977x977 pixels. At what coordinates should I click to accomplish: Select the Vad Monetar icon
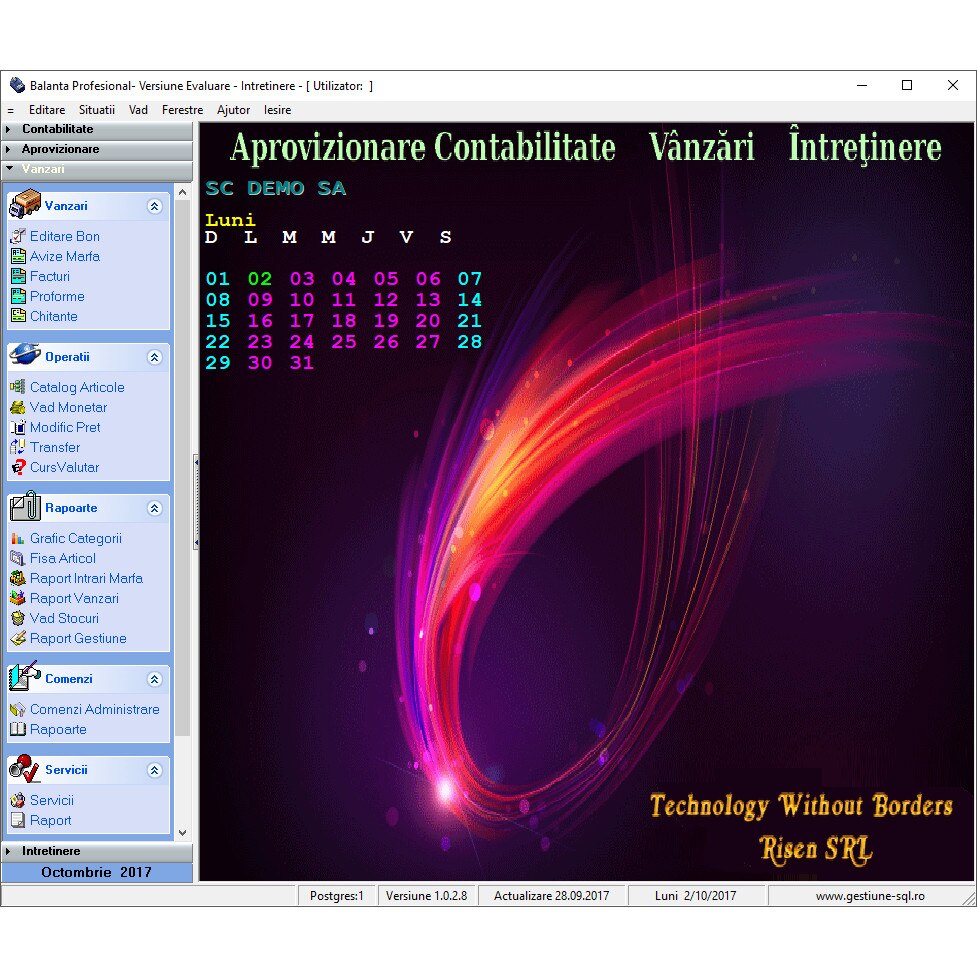18,407
